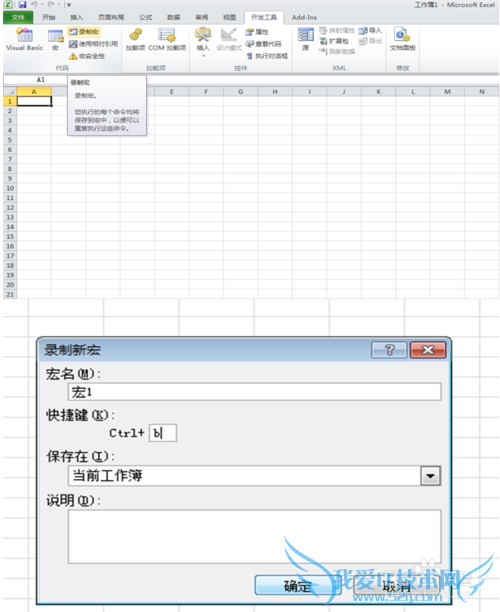Open the Add-Ins (加载项) gear button
Screen dimensions: 500x612
135,39
